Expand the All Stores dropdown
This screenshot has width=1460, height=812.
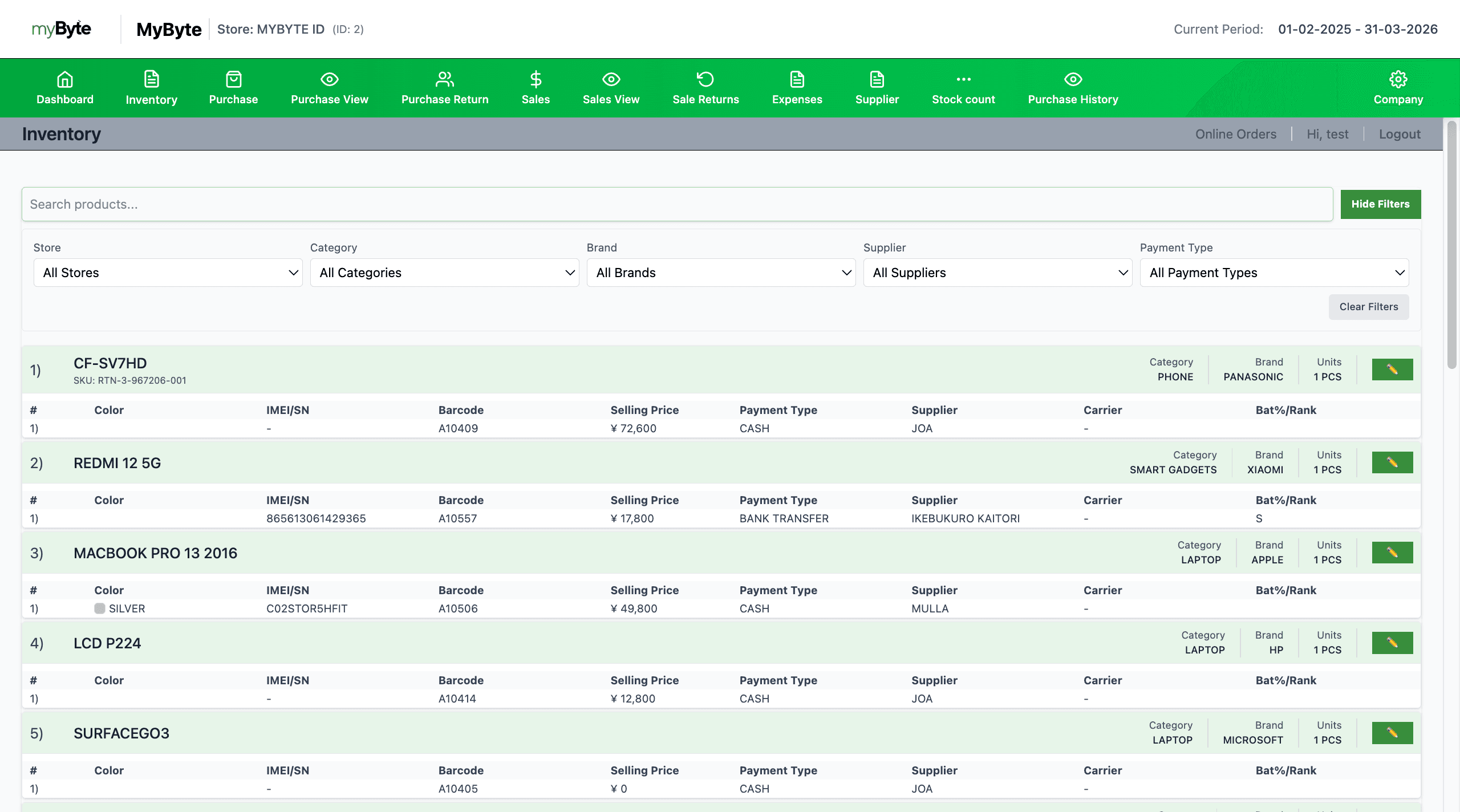[168, 273]
